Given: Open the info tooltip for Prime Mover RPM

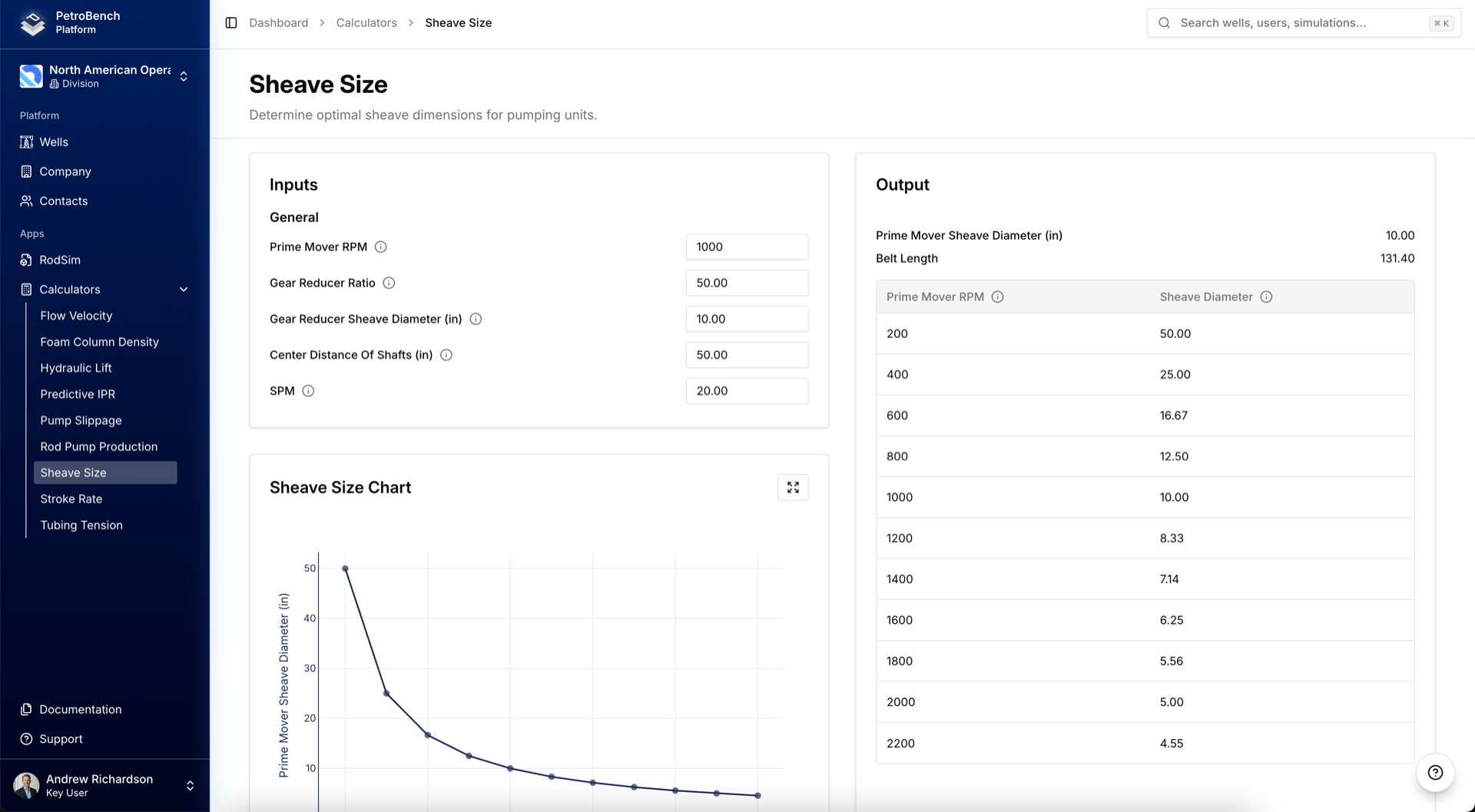Looking at the screenshot, I should (x=382, y=247).
